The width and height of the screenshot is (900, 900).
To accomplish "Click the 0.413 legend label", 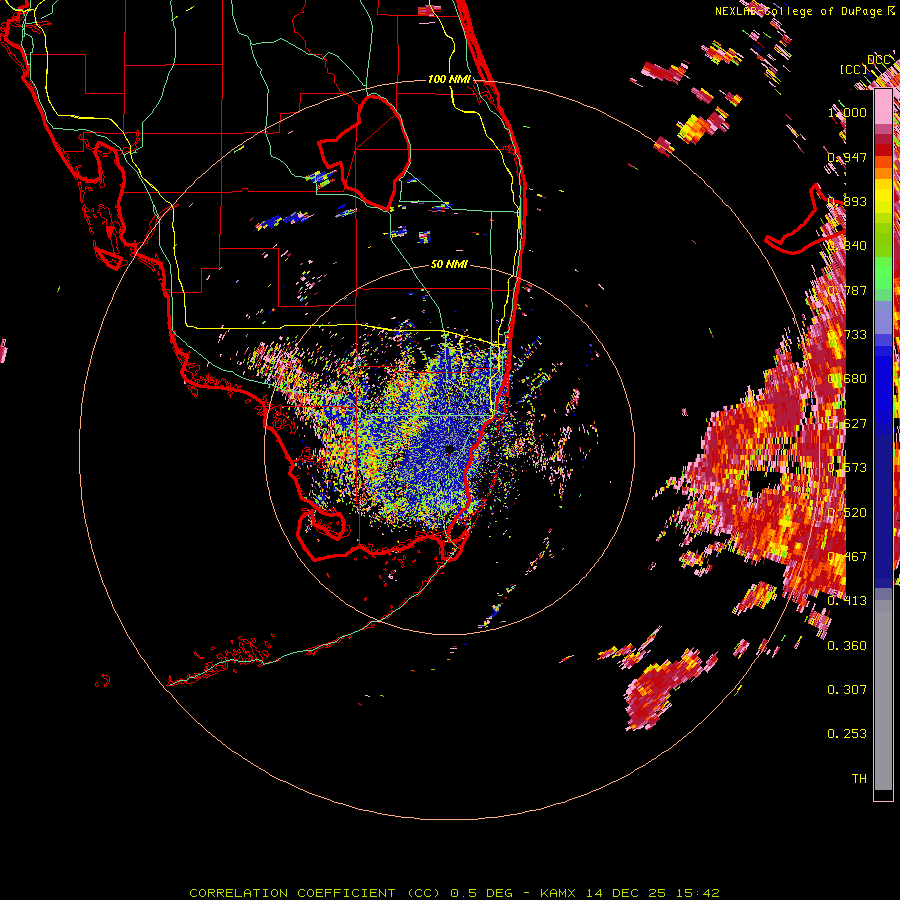I will (x=847, y=601).
